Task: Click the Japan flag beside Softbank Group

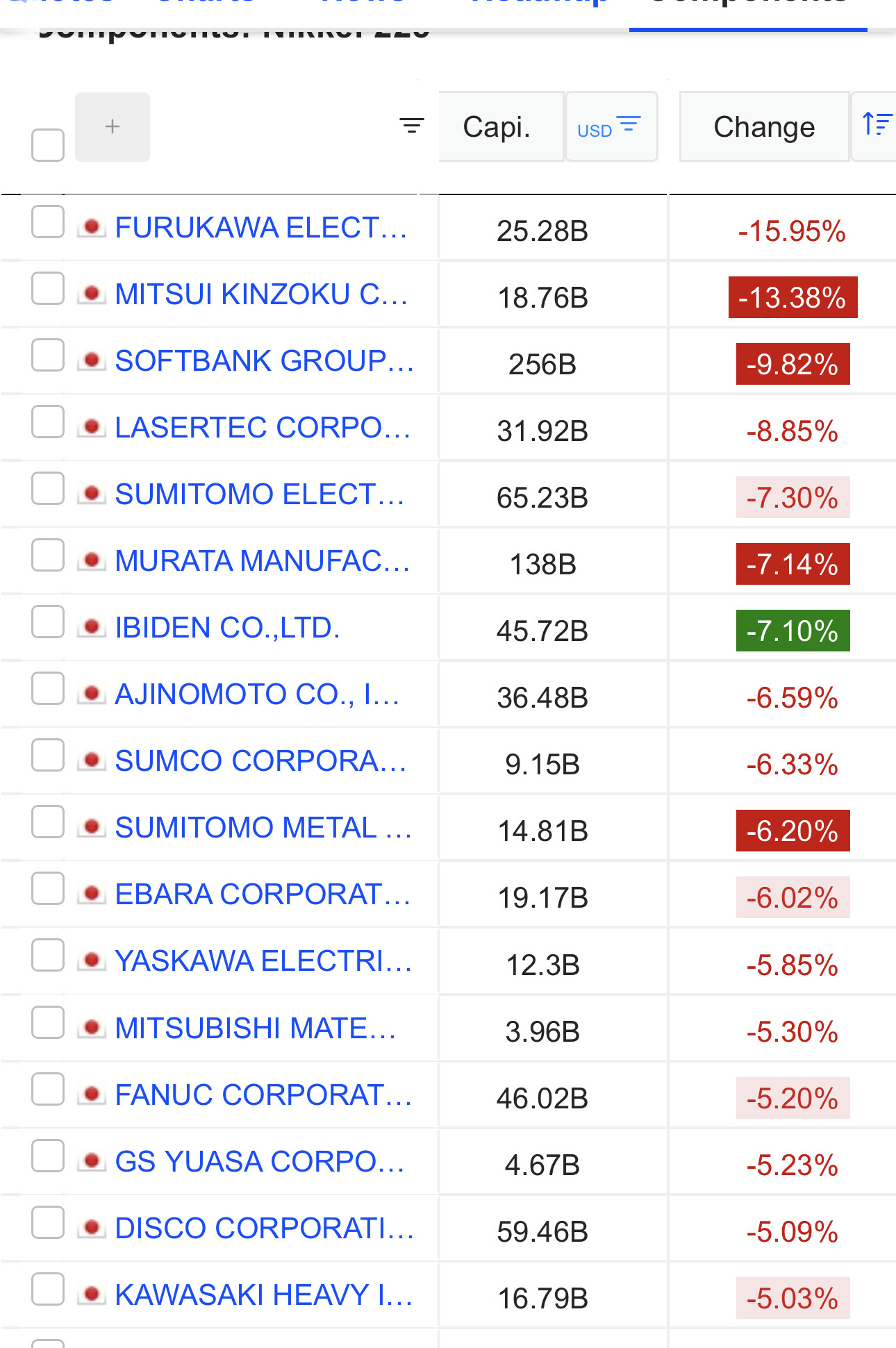Action: (91, 360)
